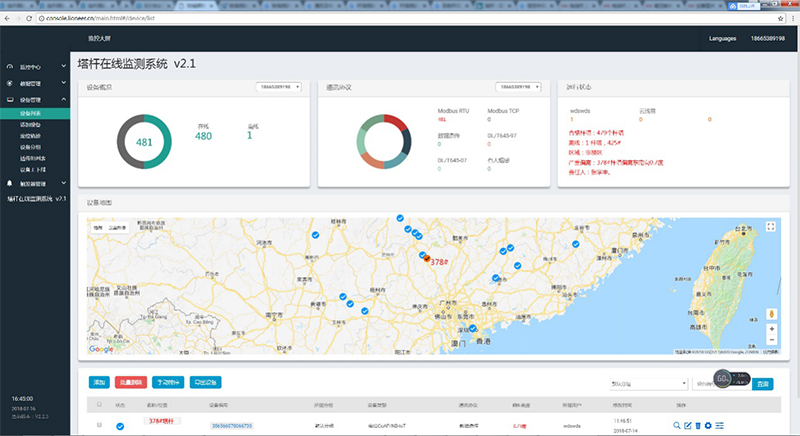Click the trash delete icon in device row
This screenshot has width=800, height=436.
click(x=698, y=426)
